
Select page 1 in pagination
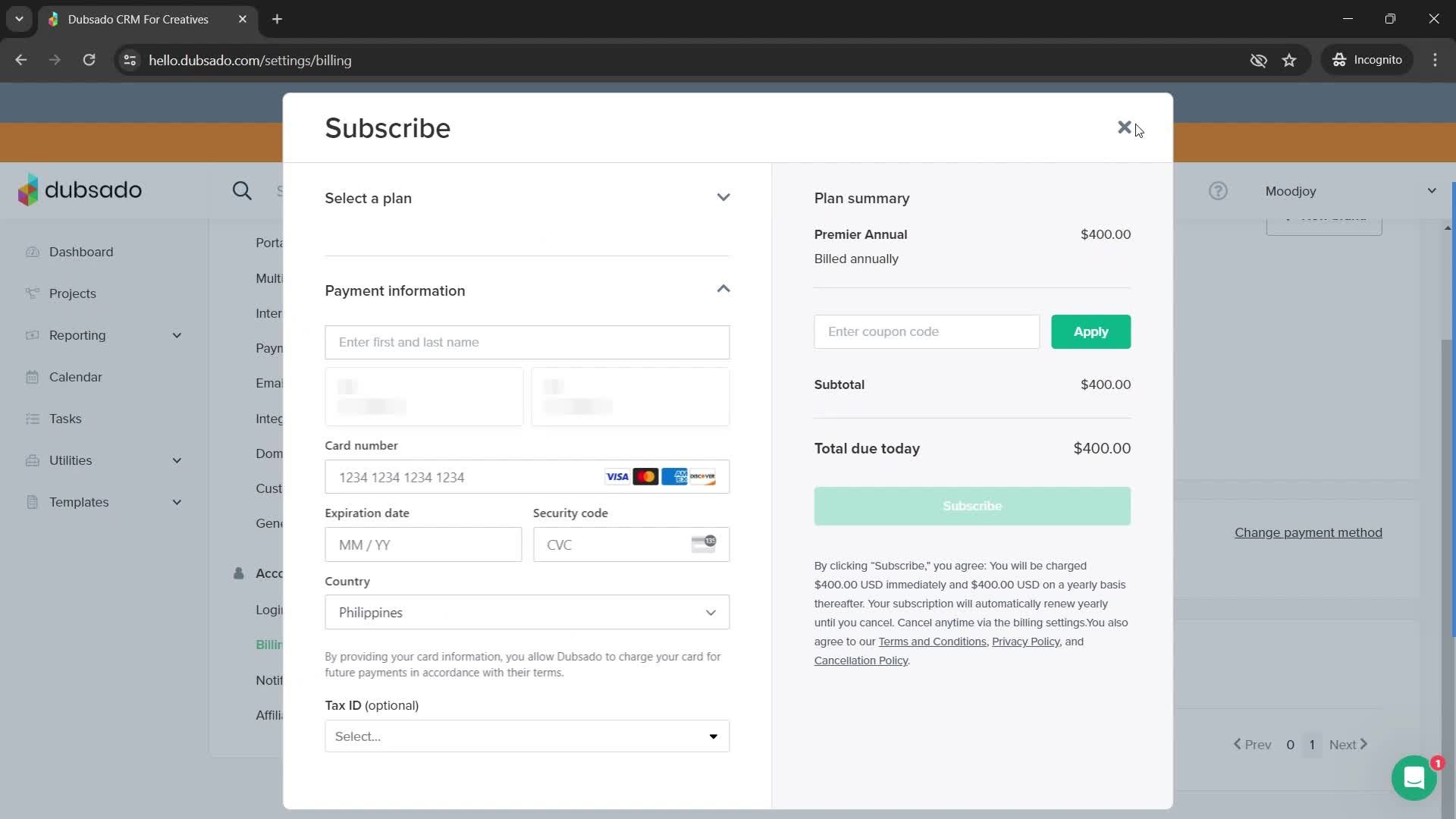[1312, 745]
